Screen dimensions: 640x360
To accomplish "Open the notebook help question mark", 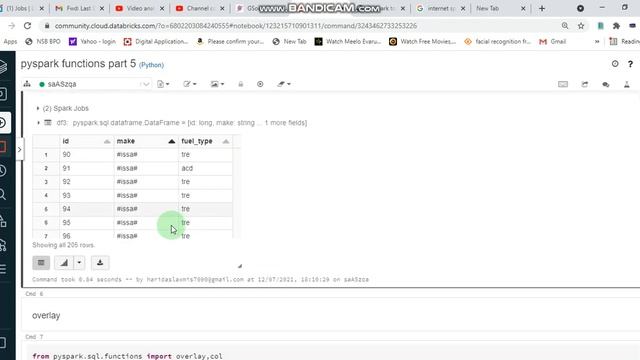I will pos(630,64).
